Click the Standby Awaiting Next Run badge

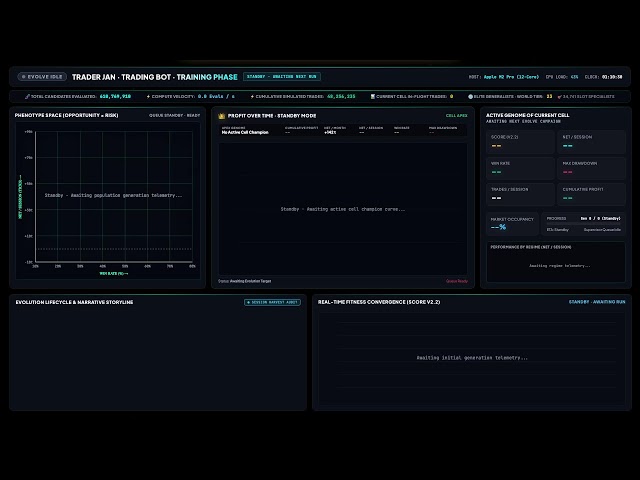[282, 77]
